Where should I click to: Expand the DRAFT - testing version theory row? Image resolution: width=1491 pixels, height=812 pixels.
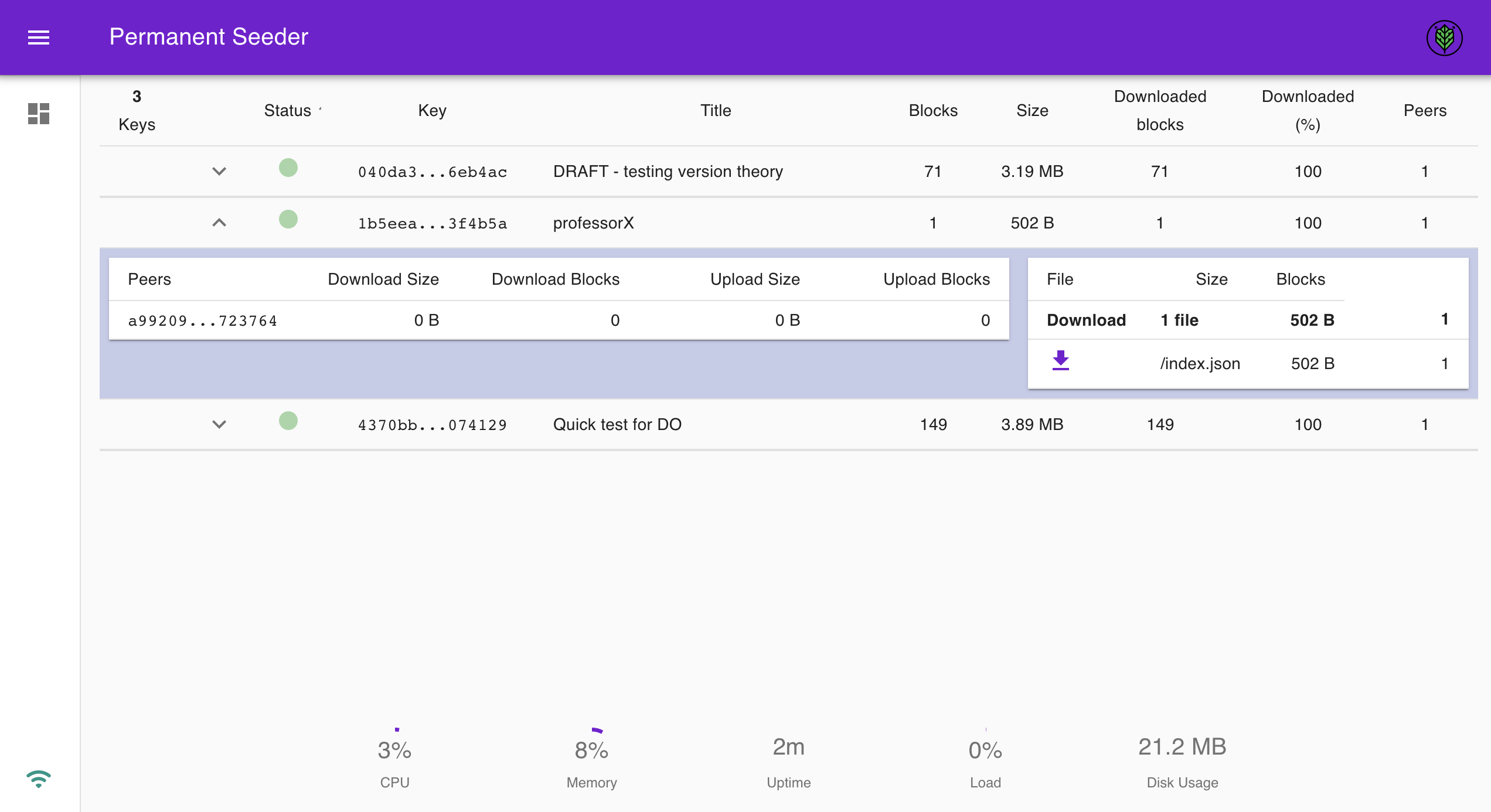pyautogui.click(x=219, y=172)
